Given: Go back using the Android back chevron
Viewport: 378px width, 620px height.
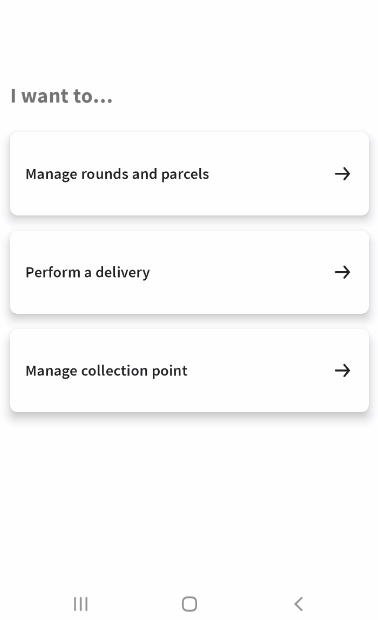Looking at the screenshot, I should point(299,604).
